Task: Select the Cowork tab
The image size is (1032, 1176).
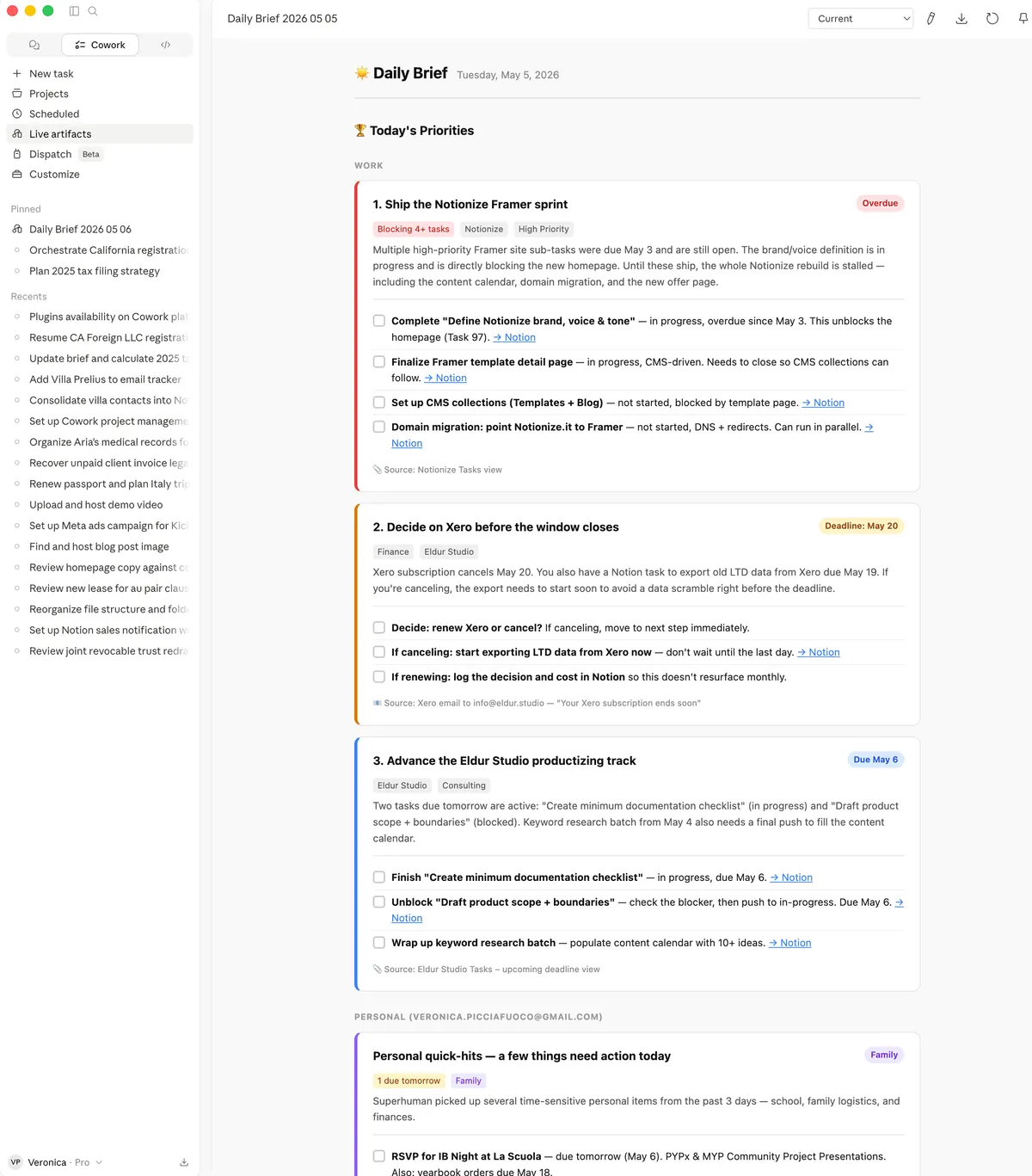Action: coord(101,45)
